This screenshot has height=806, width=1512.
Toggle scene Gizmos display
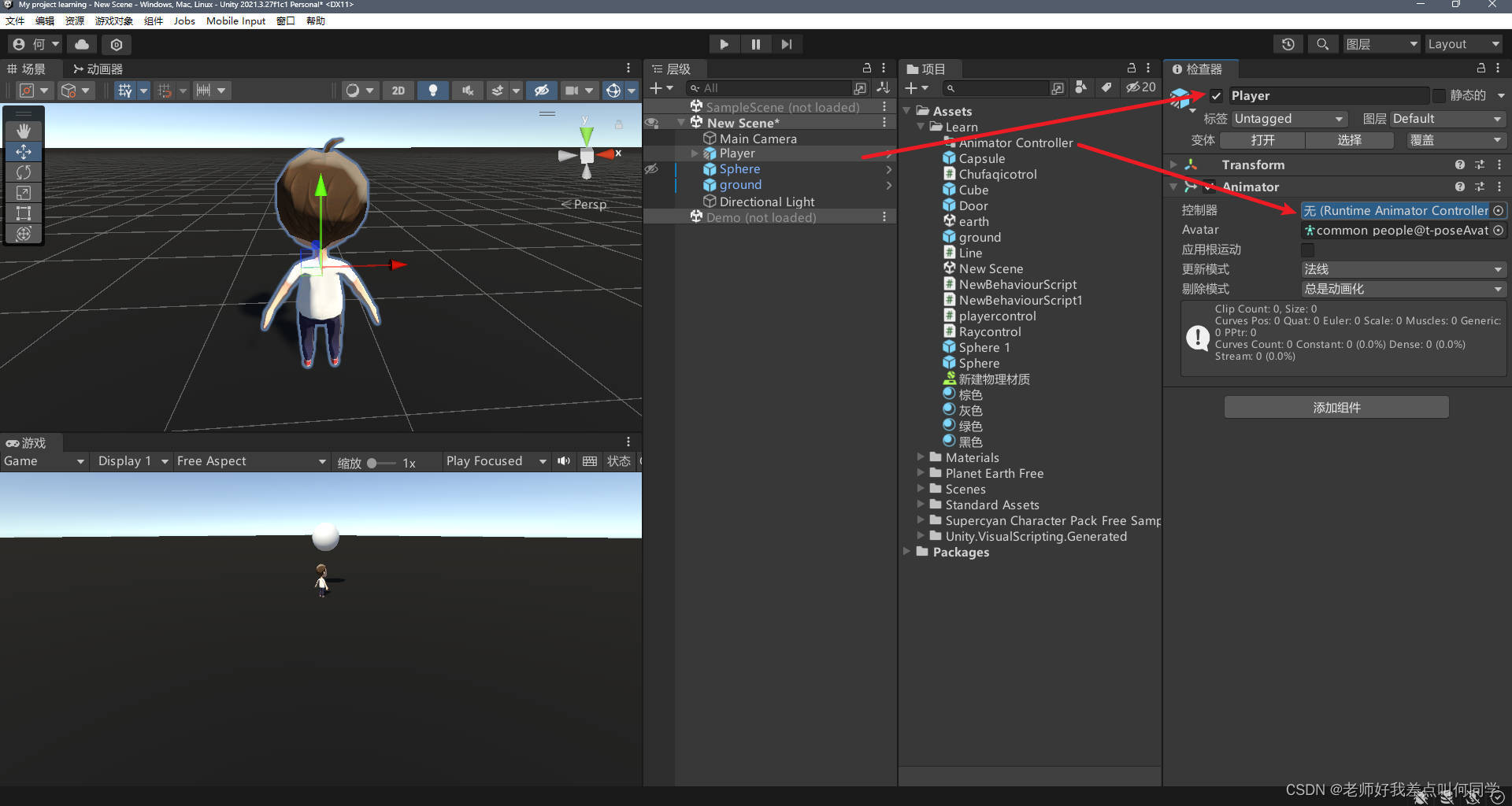[613, 91]
